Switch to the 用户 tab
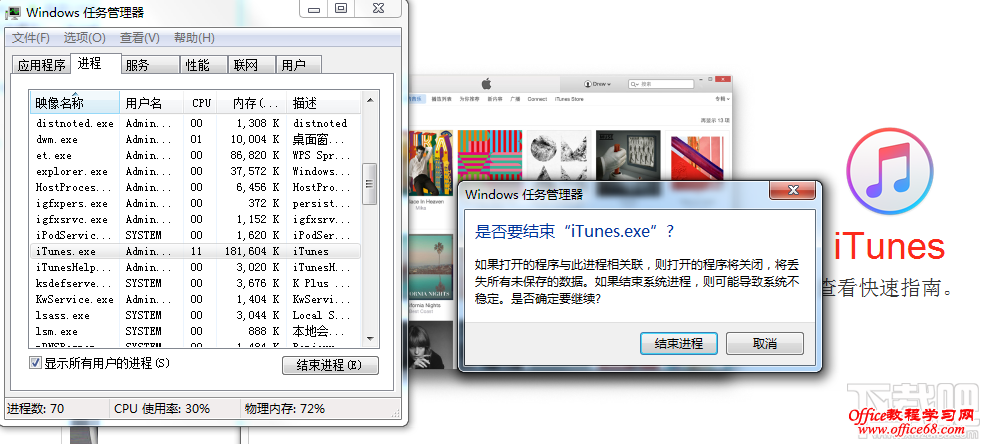 (x=299, y=65)
